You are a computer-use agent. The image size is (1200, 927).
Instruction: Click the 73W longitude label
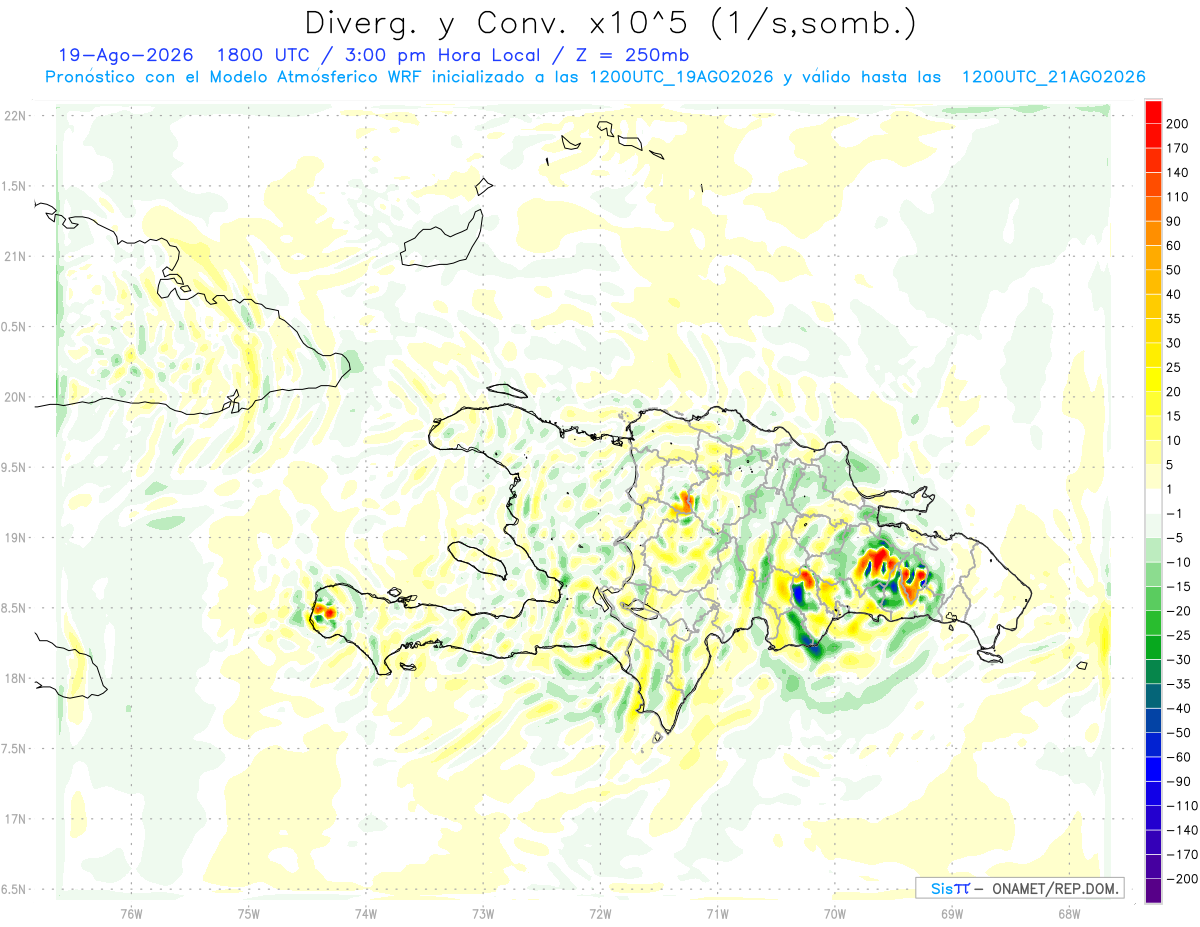coord(483,913)
